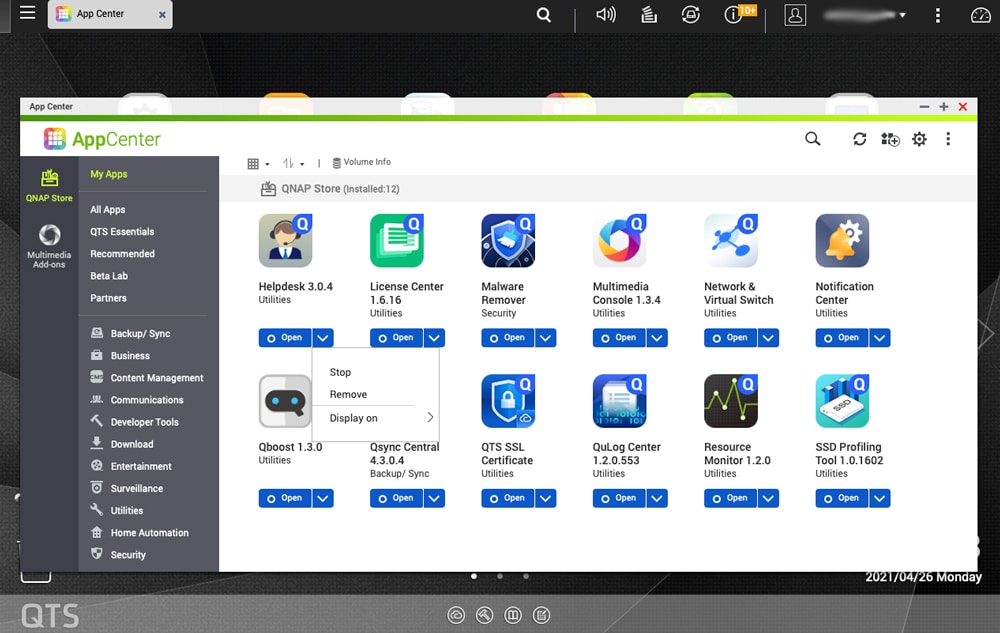Select QNAP Store in the left rail
The image size is (1000, 633).
point(49,186)
